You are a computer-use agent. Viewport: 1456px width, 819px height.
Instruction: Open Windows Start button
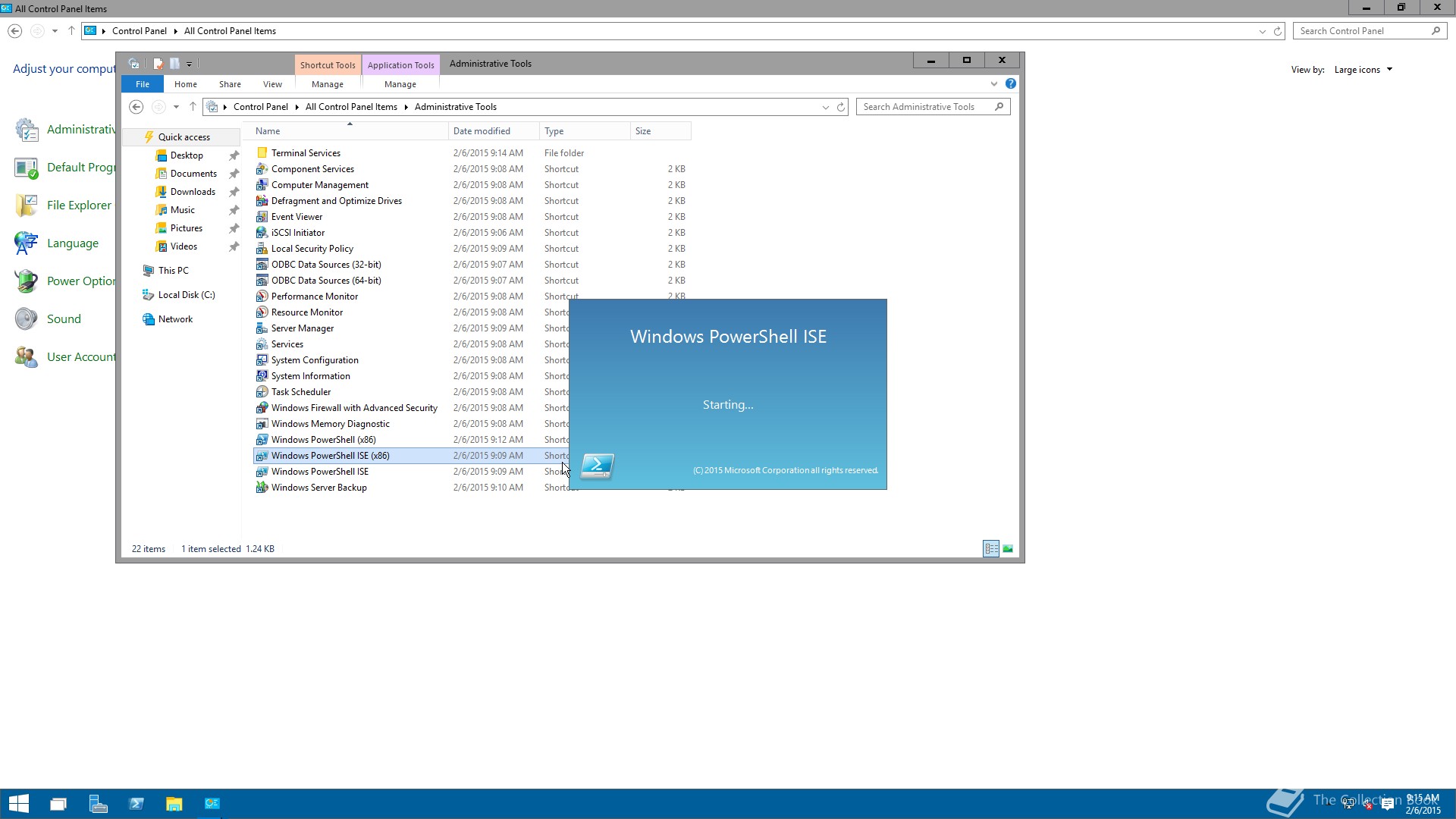19,804
